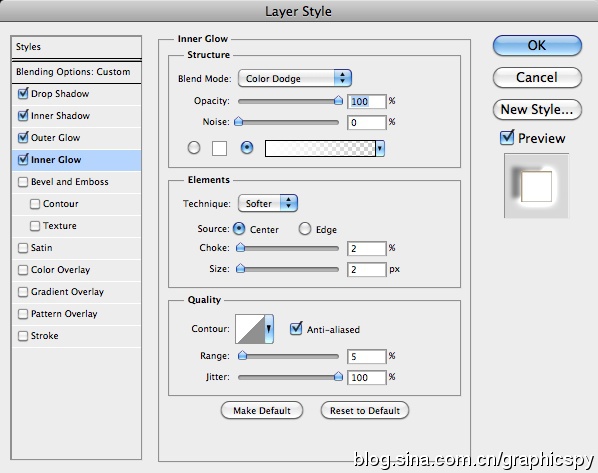Open the Contour picker dropdown arrow

tap(269, 329)
